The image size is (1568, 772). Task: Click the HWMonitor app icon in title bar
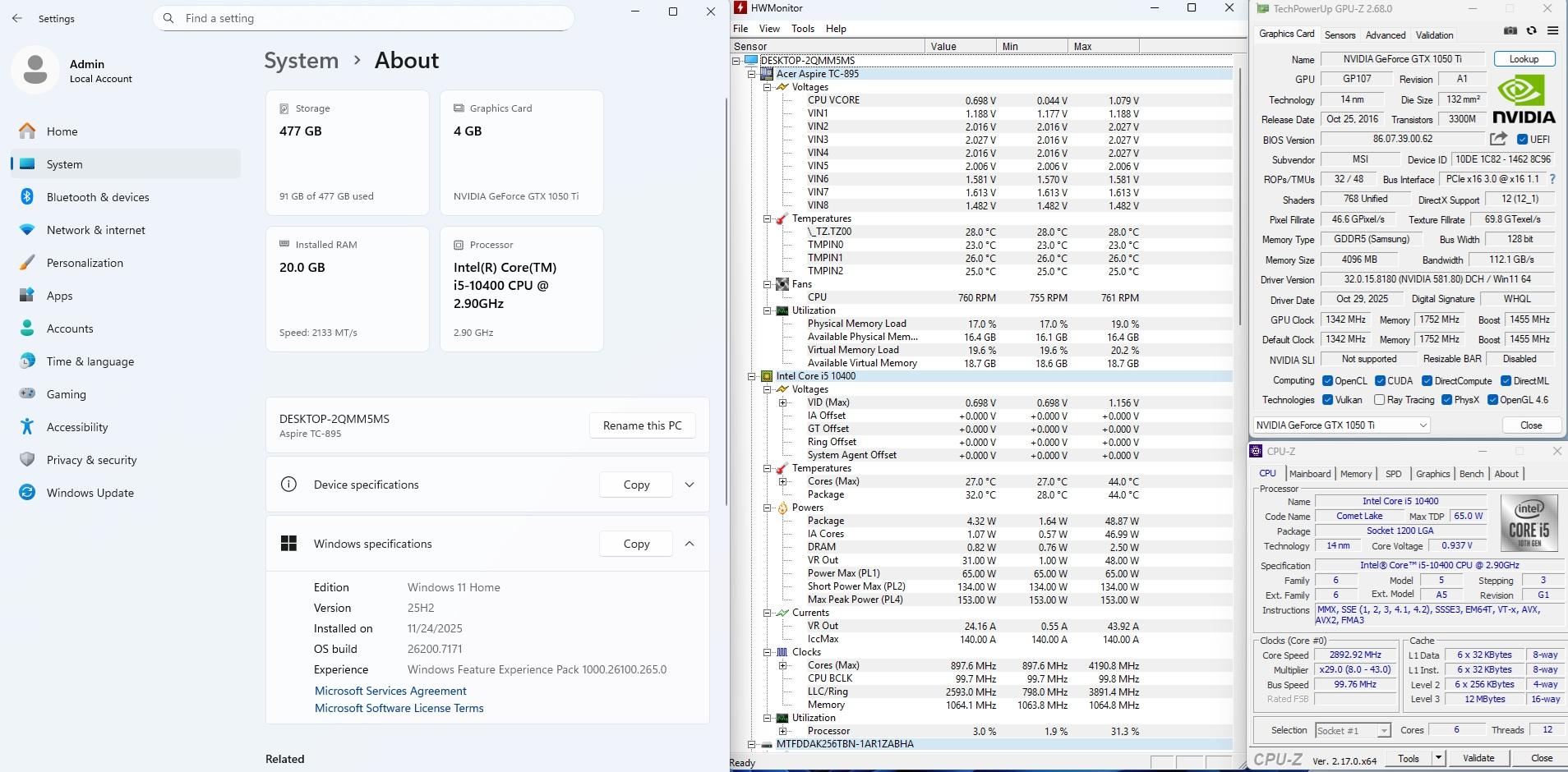[740, 8]
